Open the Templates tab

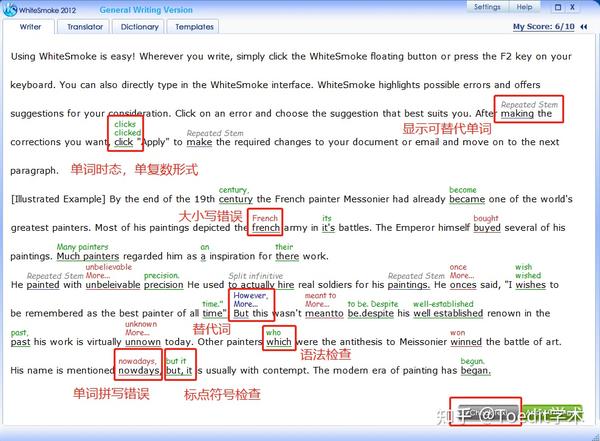pyautogui.click(x=194, y=27)
